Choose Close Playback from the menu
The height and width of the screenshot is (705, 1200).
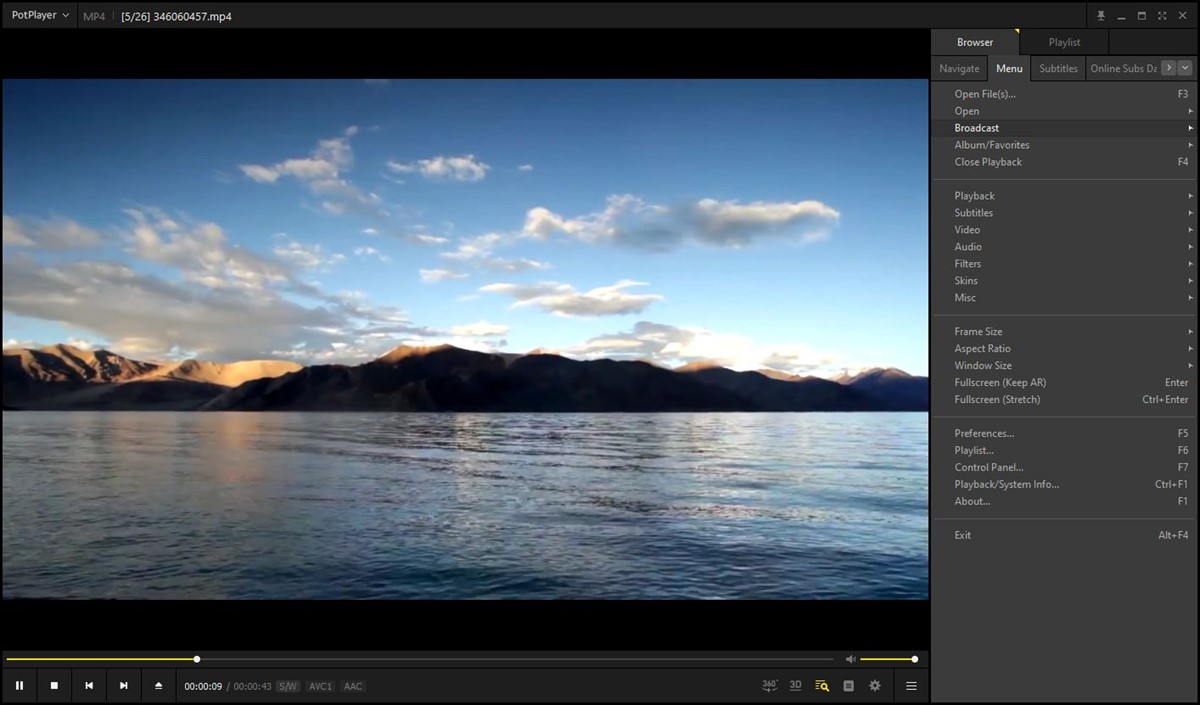[x=1064, y=162]
